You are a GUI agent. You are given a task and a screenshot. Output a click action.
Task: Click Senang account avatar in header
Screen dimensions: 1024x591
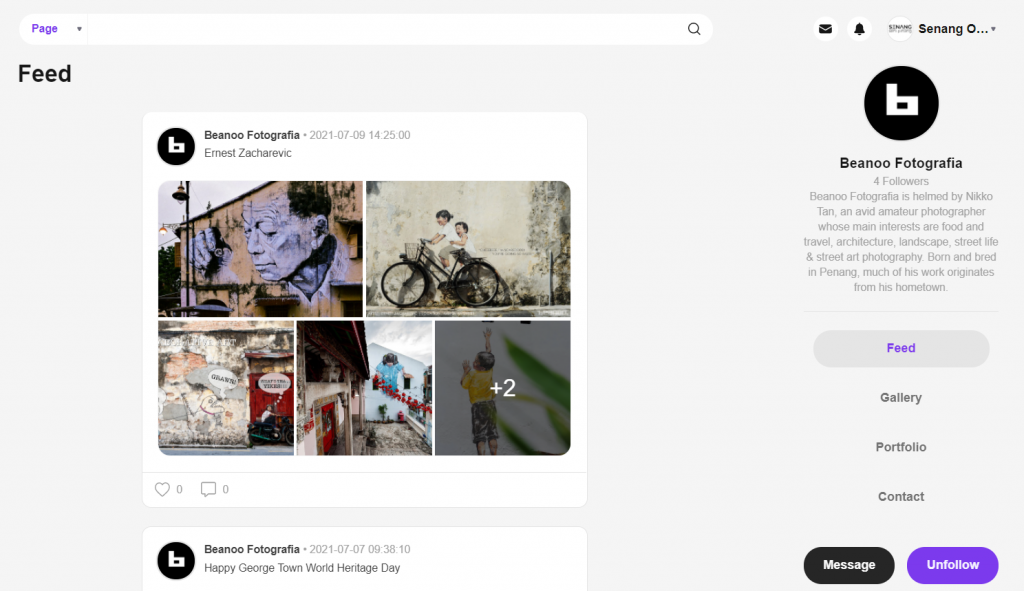click(900, 29)
